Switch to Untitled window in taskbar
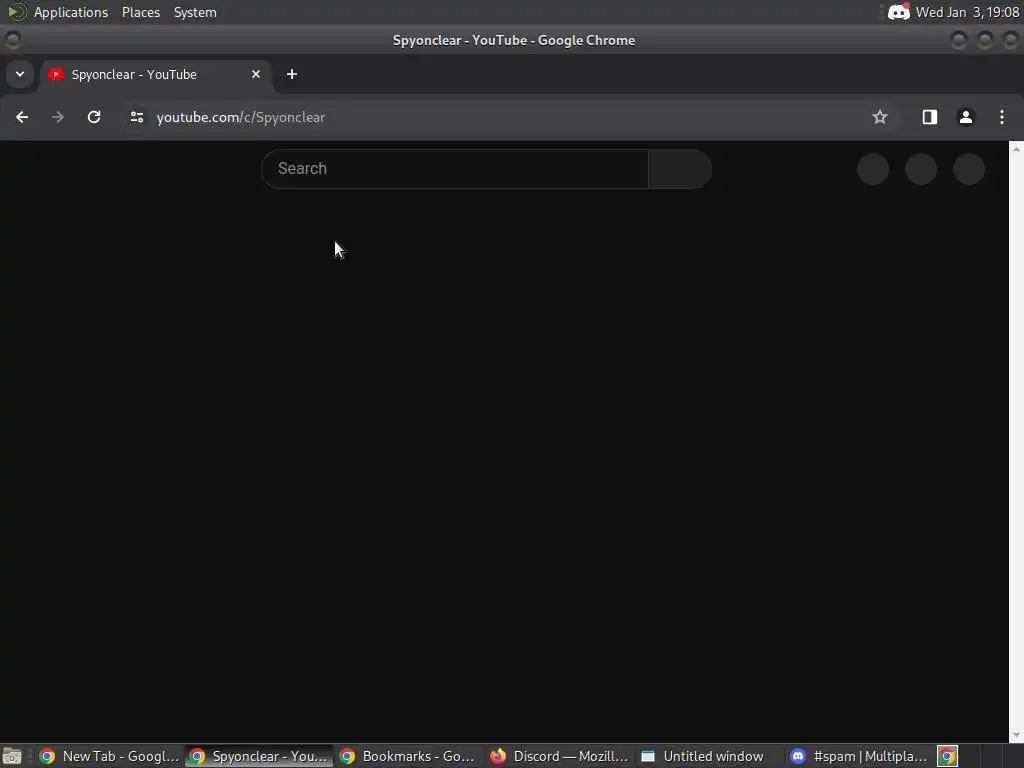 [x=709, y=756]
